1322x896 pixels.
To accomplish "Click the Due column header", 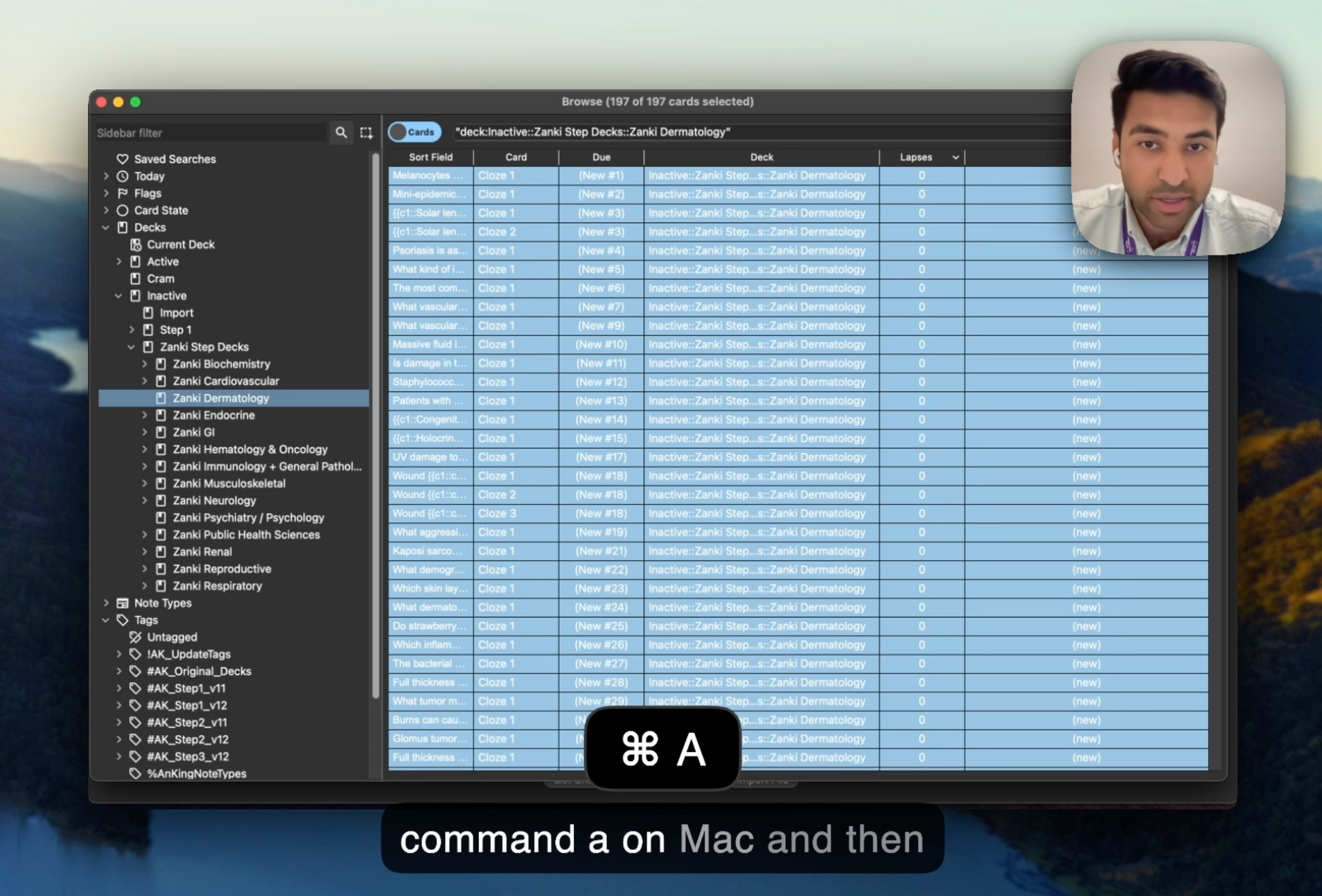I will tap(601, 157).
